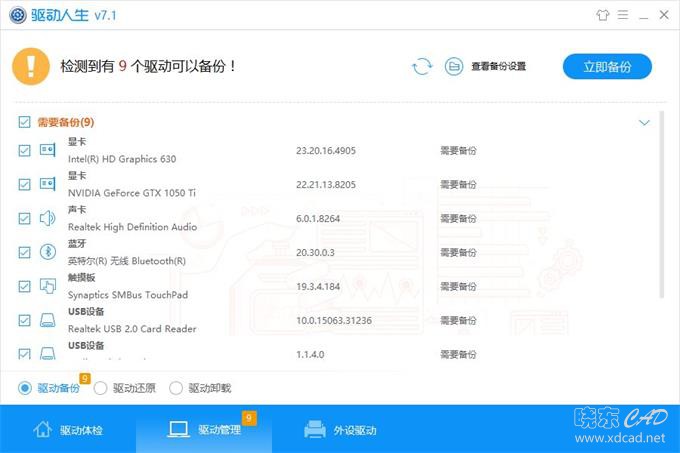This screenshot has height=453, width=680.
Task: Click the refresh arrows icon
Action: tap(422, 66)
